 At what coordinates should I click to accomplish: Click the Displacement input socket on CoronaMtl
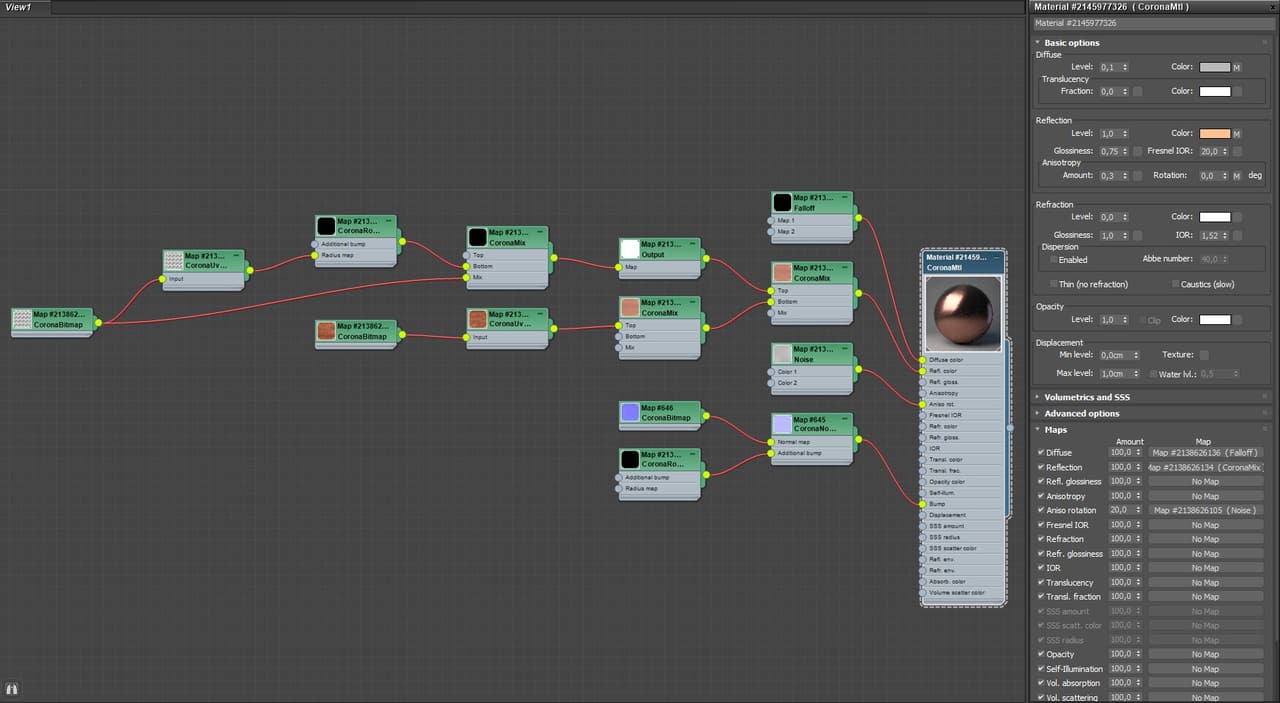click(x=922, y=515)
